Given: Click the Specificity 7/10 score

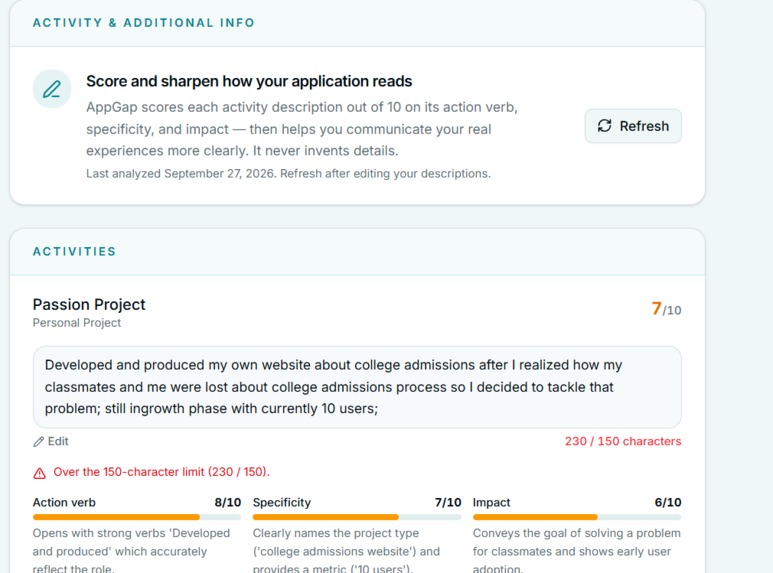Looking at the screenshot, I should pos(448,502).
